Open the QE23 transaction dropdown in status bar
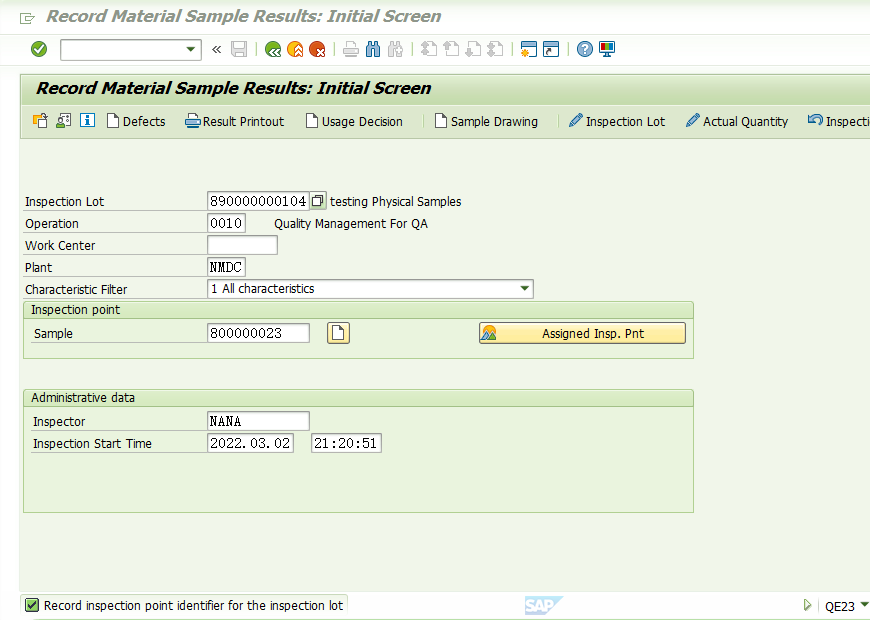The height and width of the screenshot is (620, 870). pyautogui.click(x=864, y=604)
